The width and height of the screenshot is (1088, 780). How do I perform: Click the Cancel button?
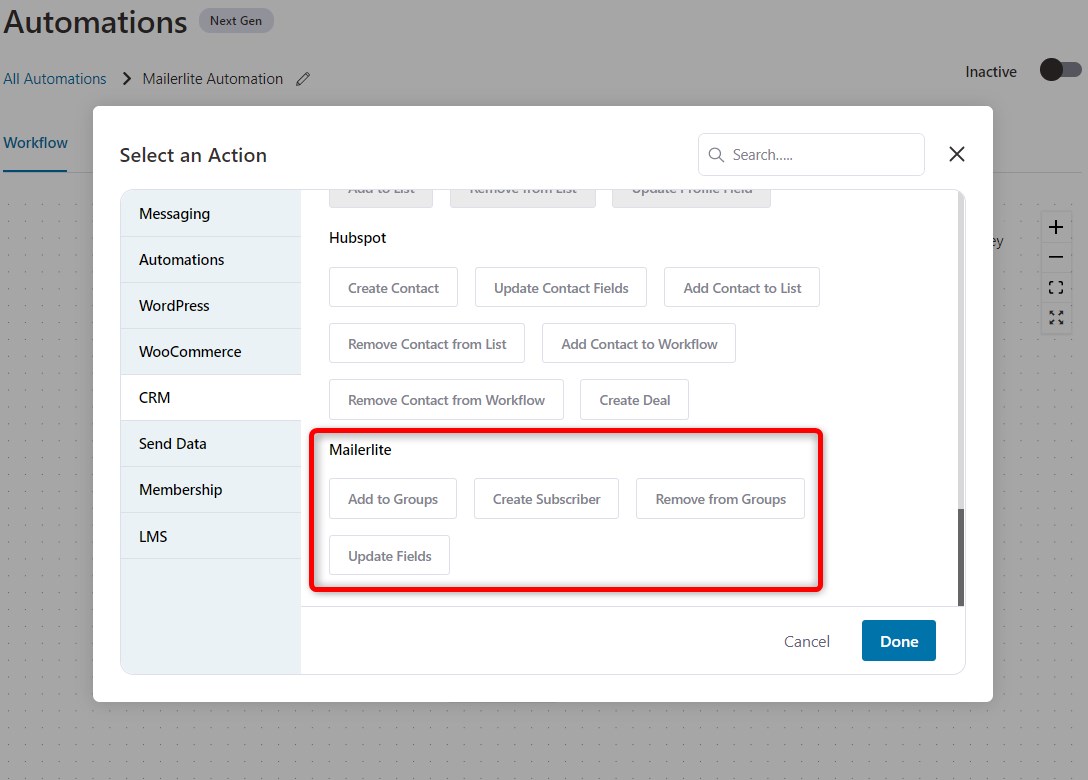806,641
